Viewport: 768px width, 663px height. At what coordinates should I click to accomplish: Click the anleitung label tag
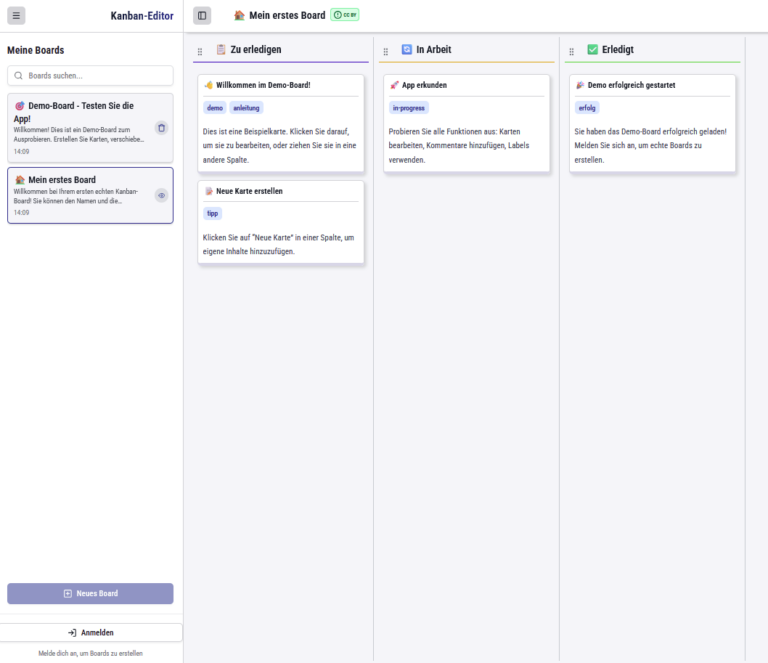pos(246,108)
